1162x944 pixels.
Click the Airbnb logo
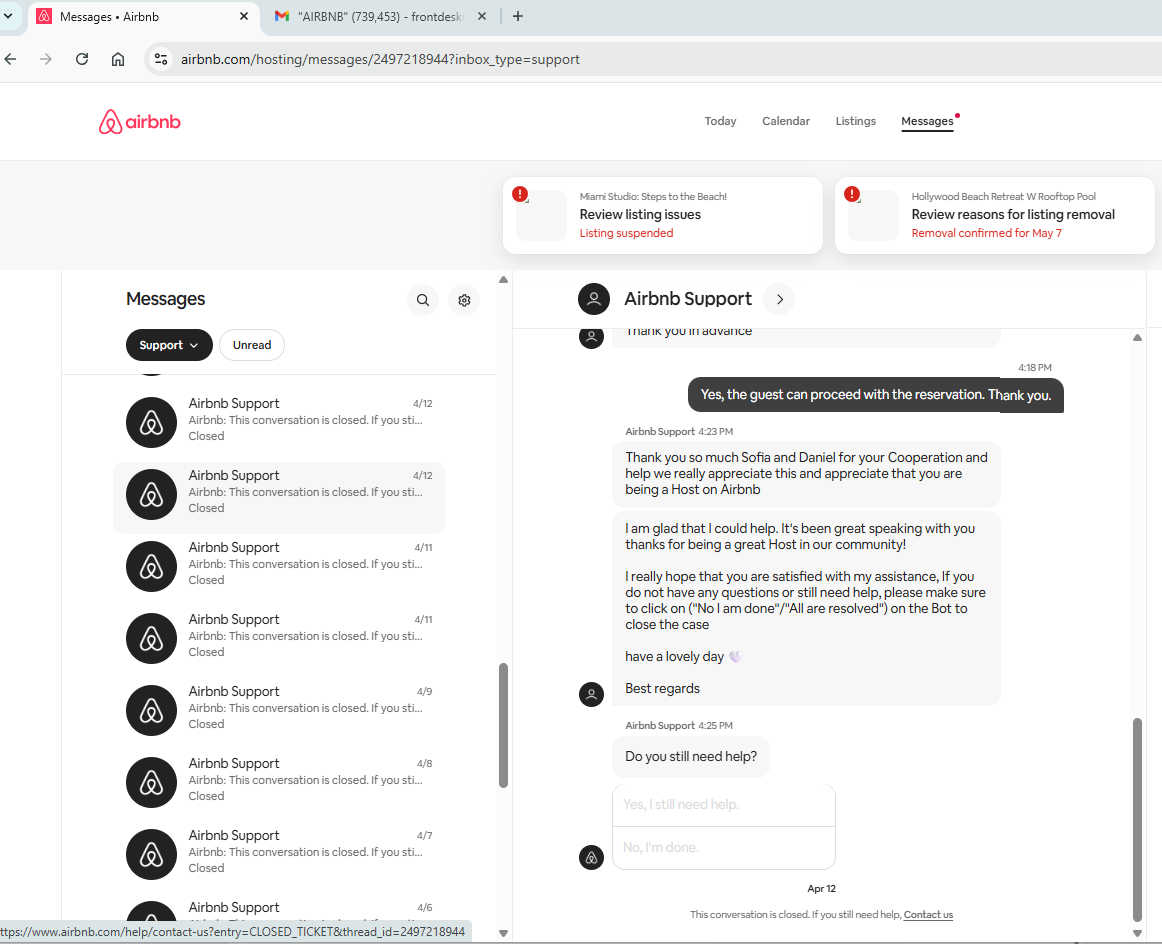click(139, 122)
